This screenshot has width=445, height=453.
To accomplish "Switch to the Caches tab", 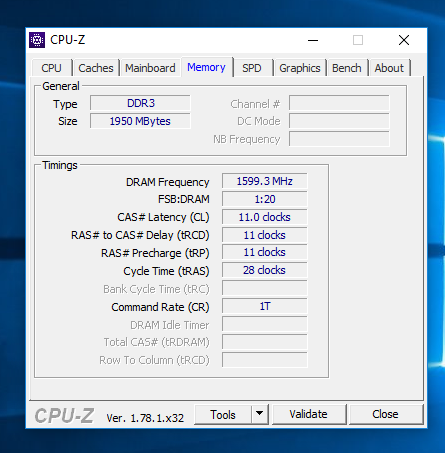I will (96, 68).
